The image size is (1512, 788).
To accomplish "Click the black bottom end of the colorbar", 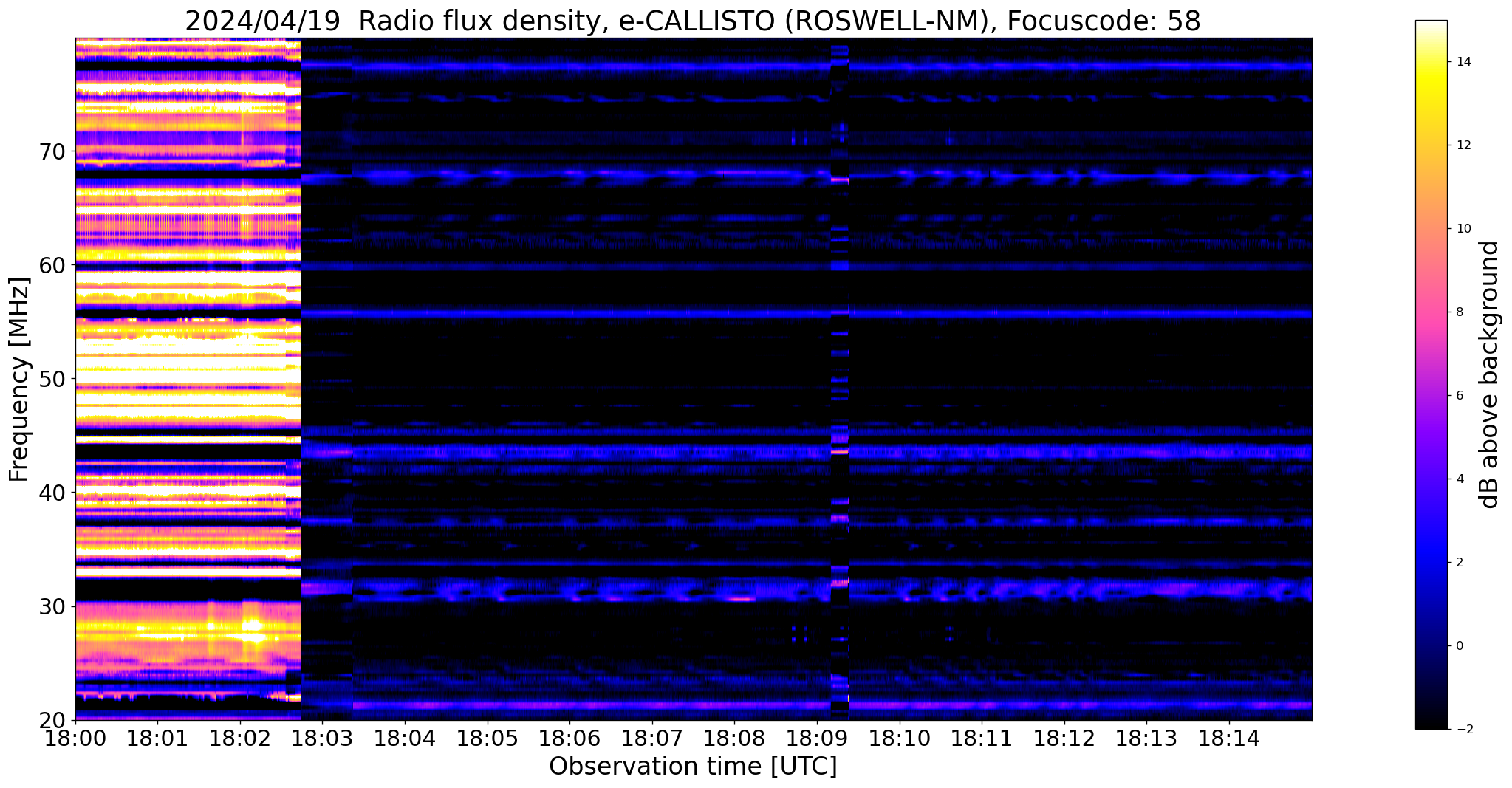I will 1431,721.
